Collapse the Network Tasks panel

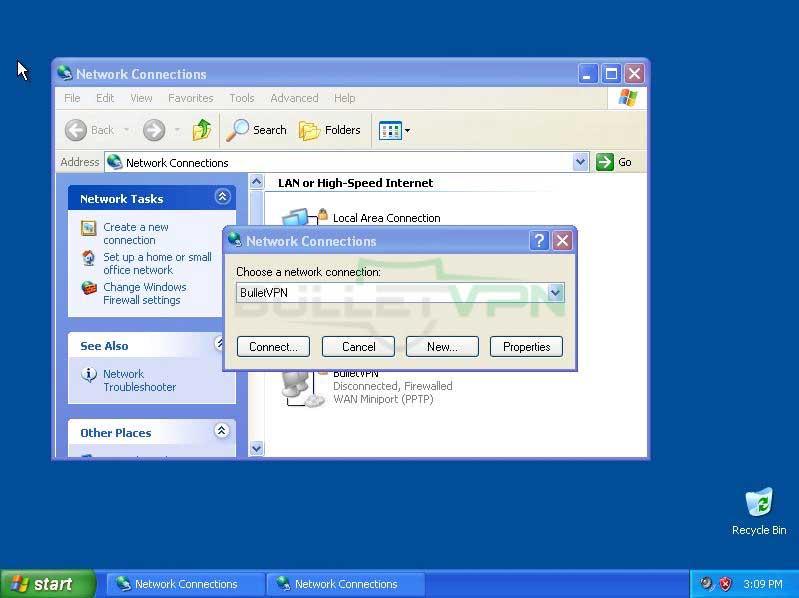point(222,197)
